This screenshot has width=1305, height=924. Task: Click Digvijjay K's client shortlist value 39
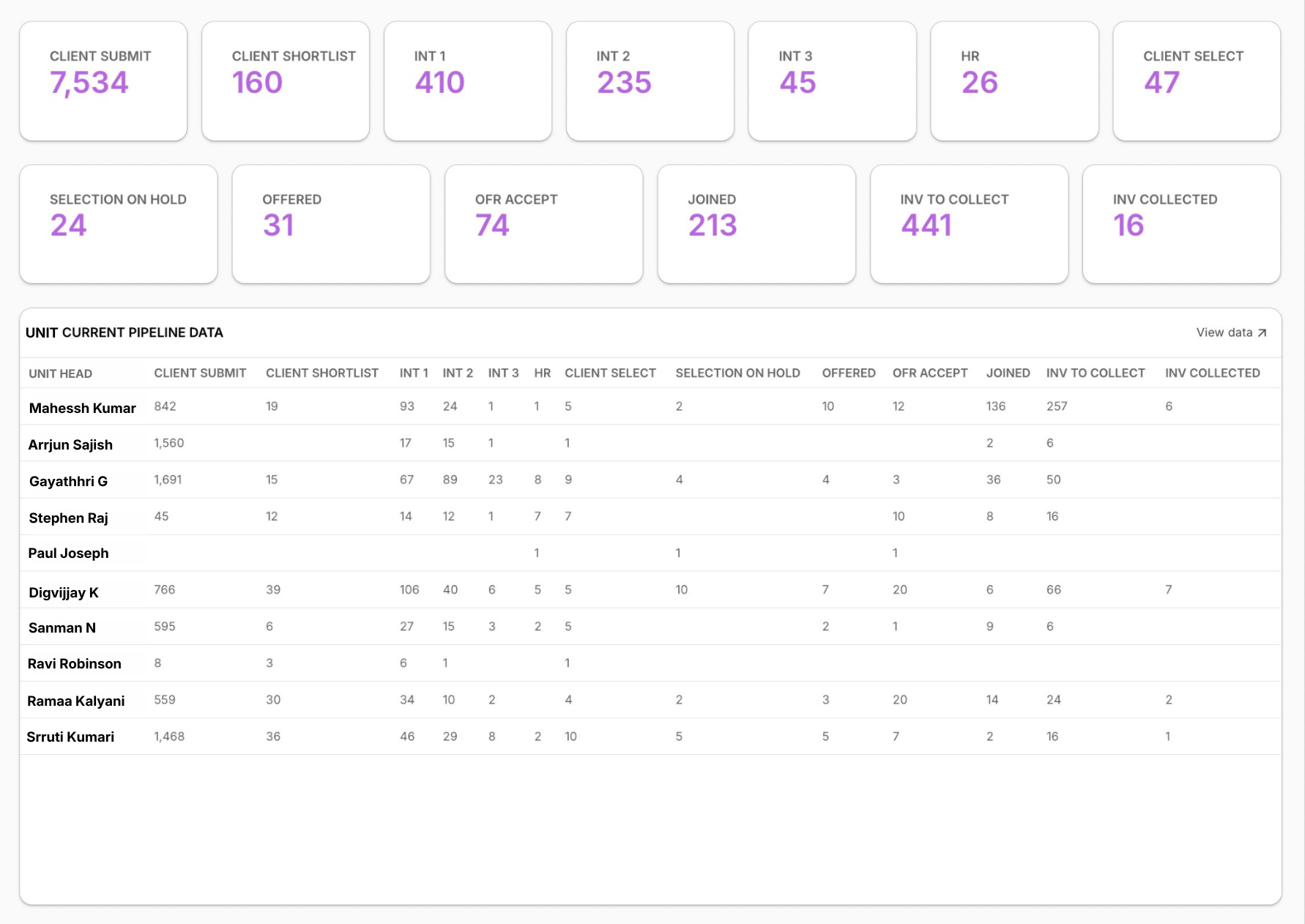tap(273, 589)
